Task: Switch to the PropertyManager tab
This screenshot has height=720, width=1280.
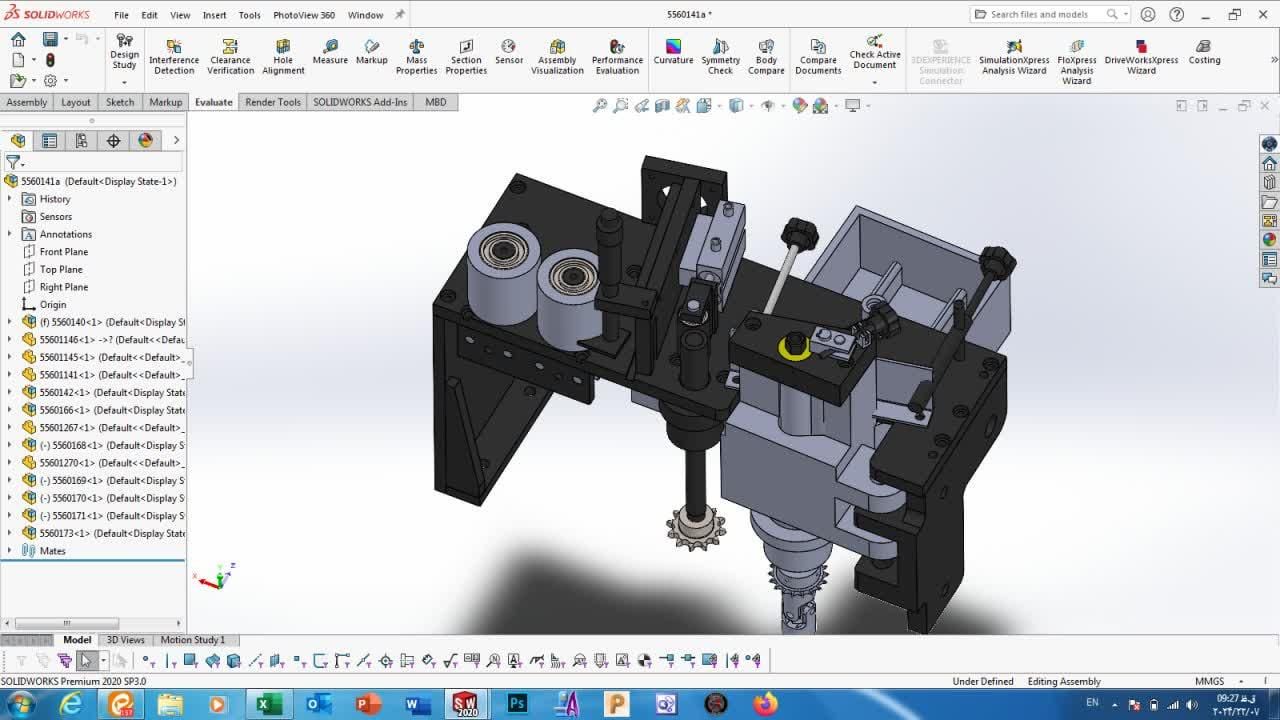Action: click(49, 141)
